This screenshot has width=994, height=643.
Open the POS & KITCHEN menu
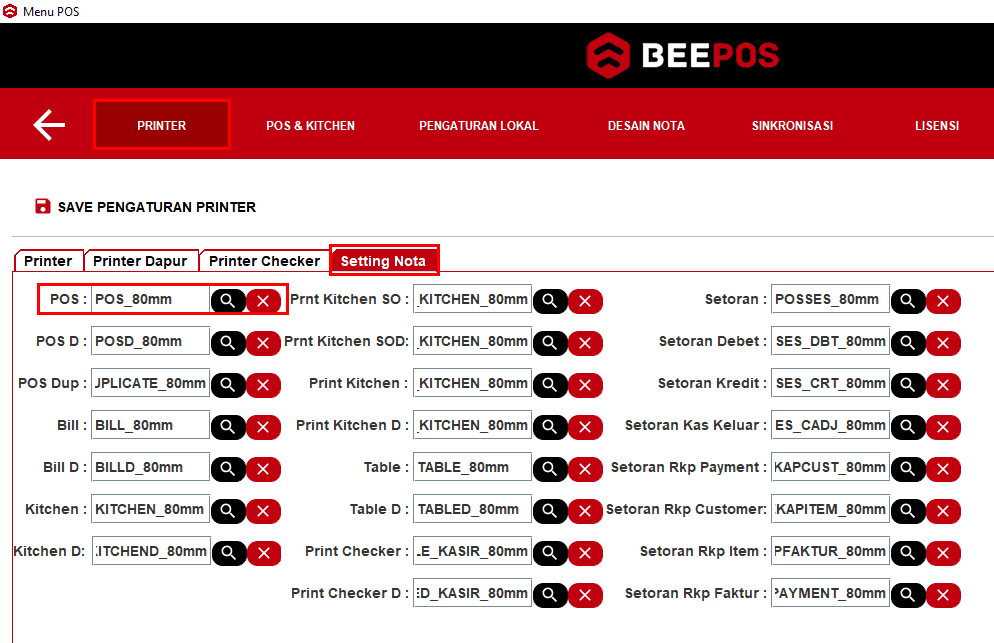tap(310, 126)
